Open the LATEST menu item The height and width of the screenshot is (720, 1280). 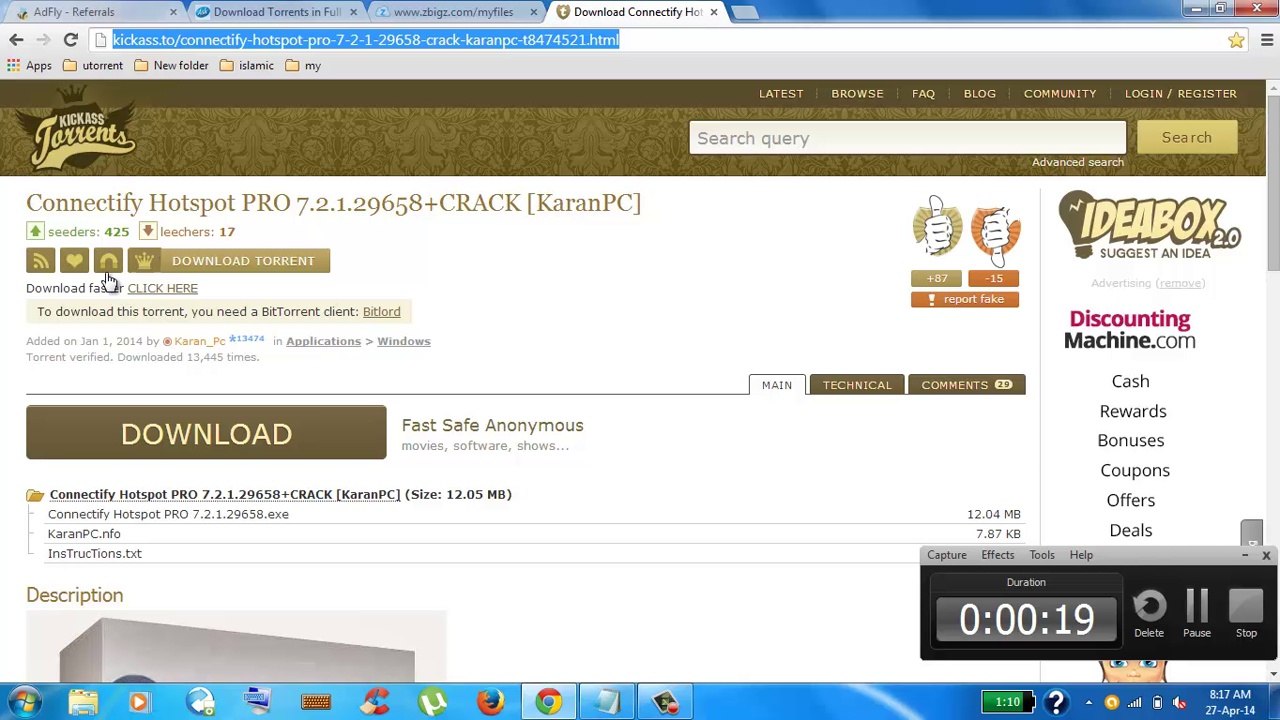tap(781, 94)
